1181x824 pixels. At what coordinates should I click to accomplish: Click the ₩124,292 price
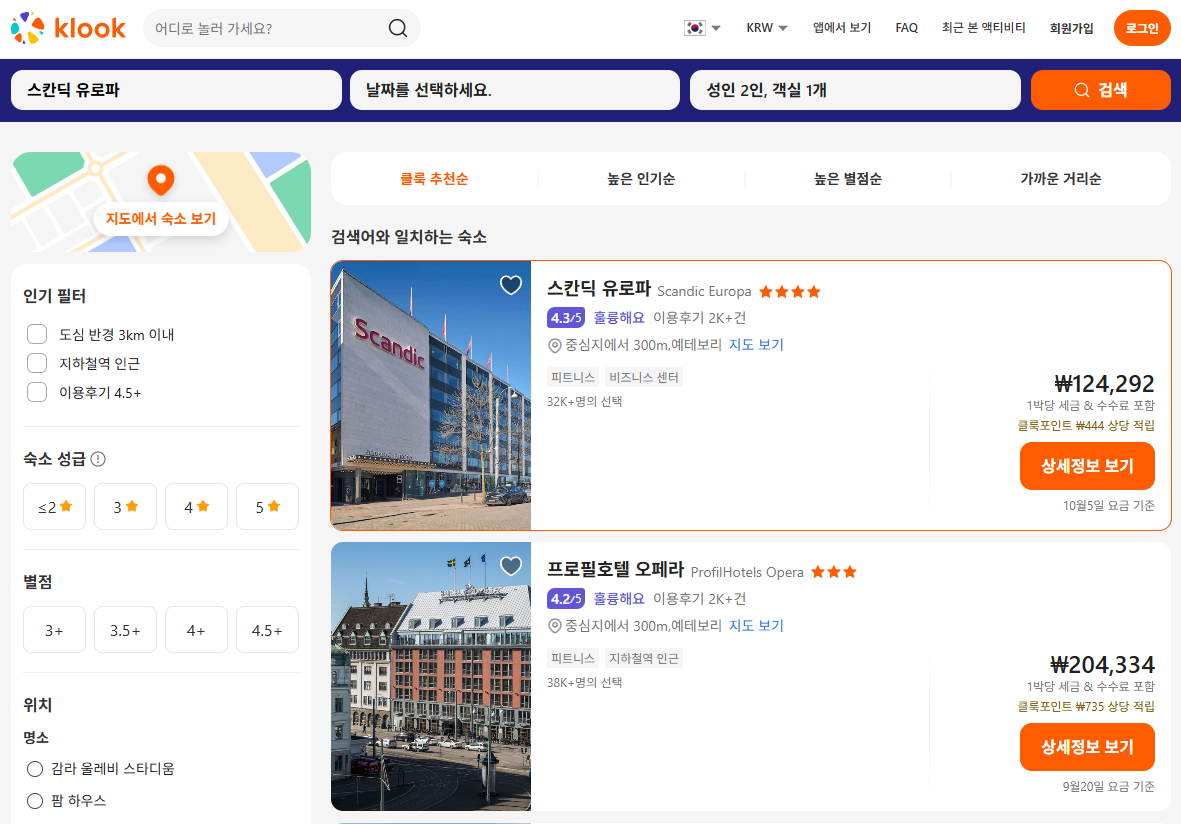tap(1104, 384)
